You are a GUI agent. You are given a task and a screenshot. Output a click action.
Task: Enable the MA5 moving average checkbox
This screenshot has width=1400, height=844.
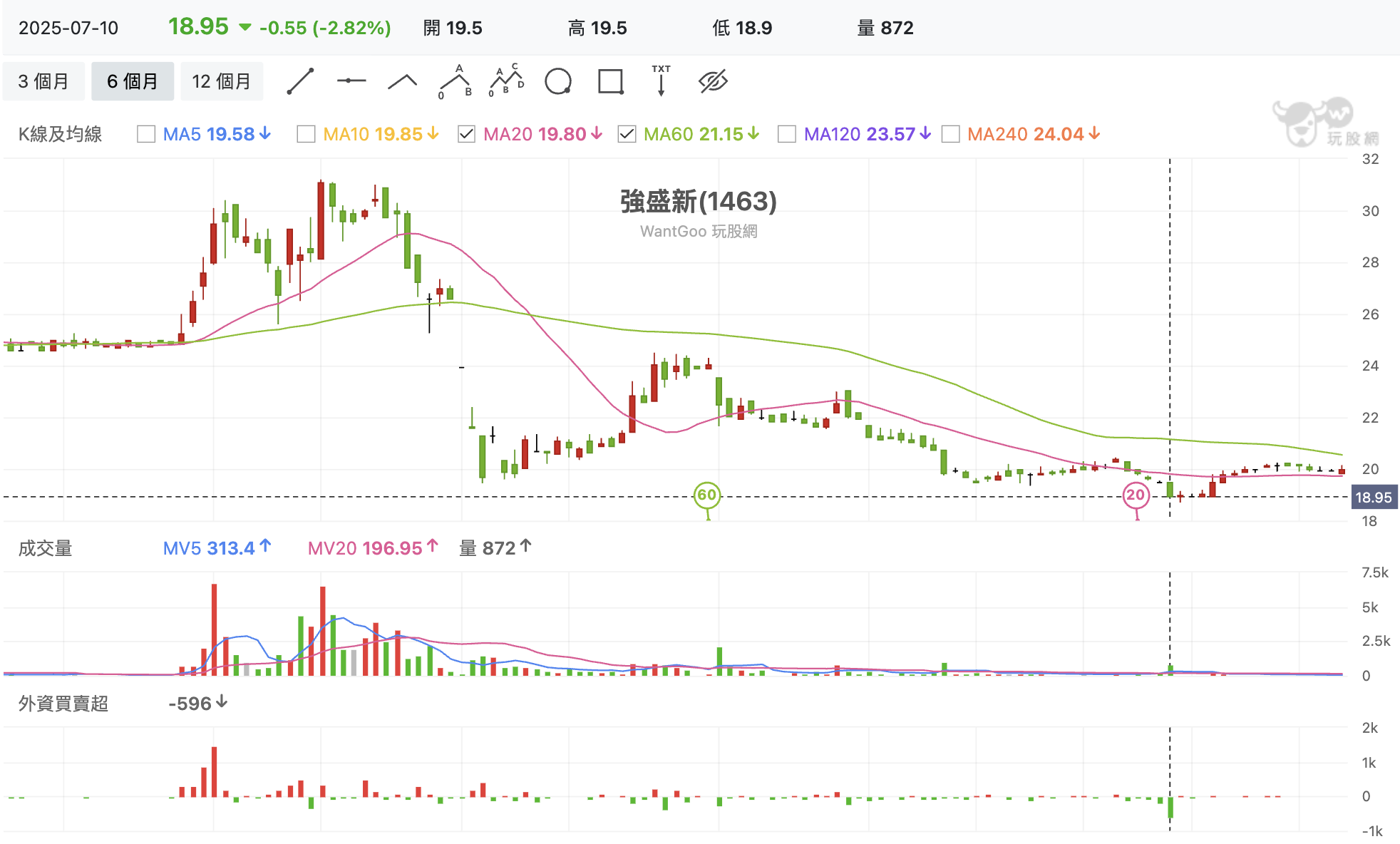(145, 133)
